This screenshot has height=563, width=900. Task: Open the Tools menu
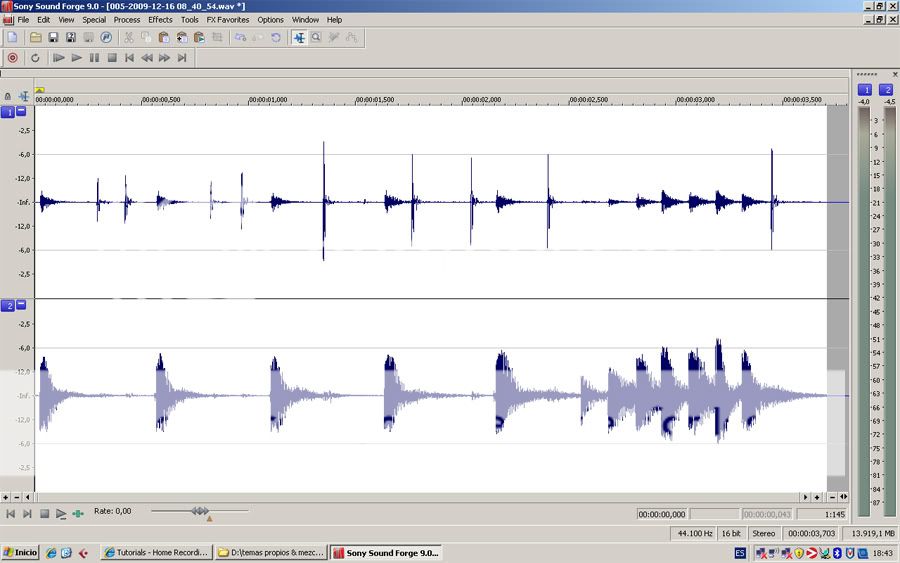tap(189, 20)
